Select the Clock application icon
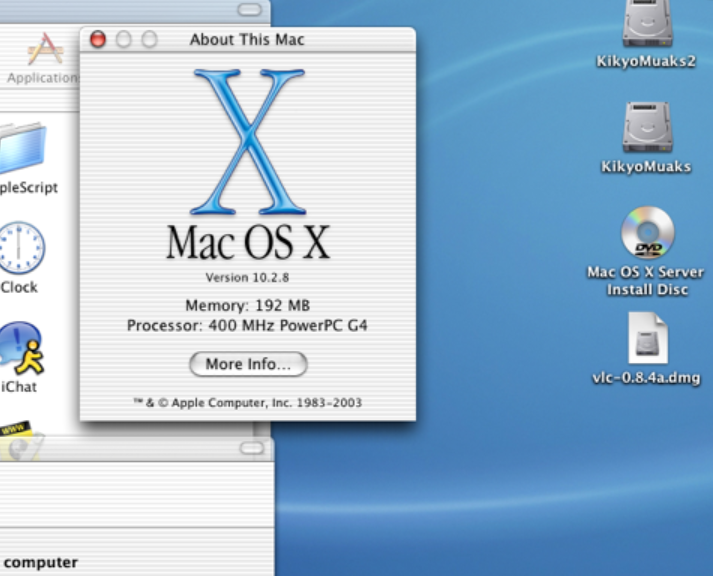Image resolution: width=713 pixels, height=576 pixels. [x=20, y=248]
